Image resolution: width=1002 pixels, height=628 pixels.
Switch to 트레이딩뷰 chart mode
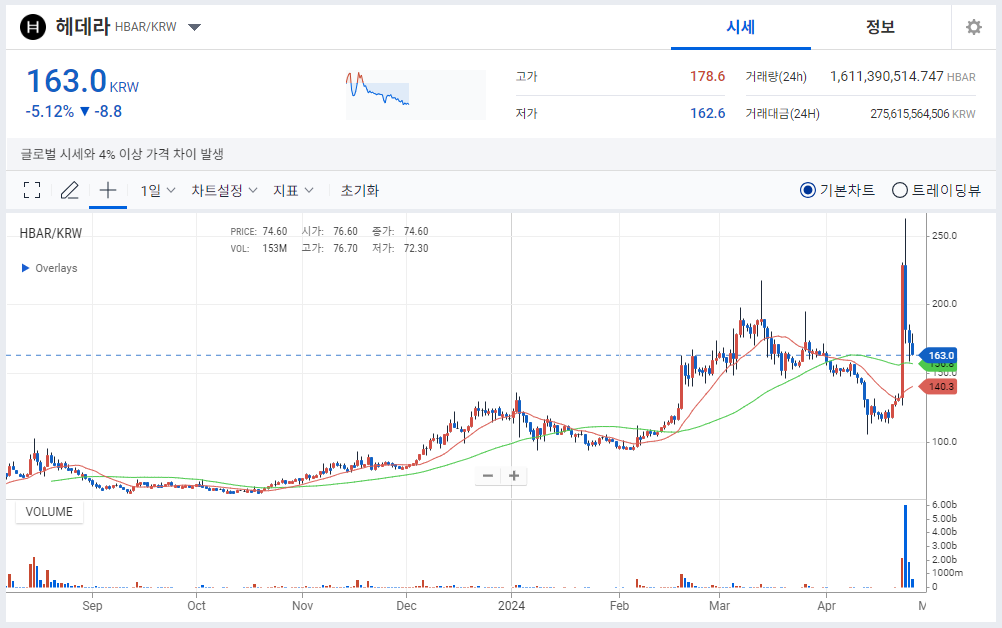[900, 189]
